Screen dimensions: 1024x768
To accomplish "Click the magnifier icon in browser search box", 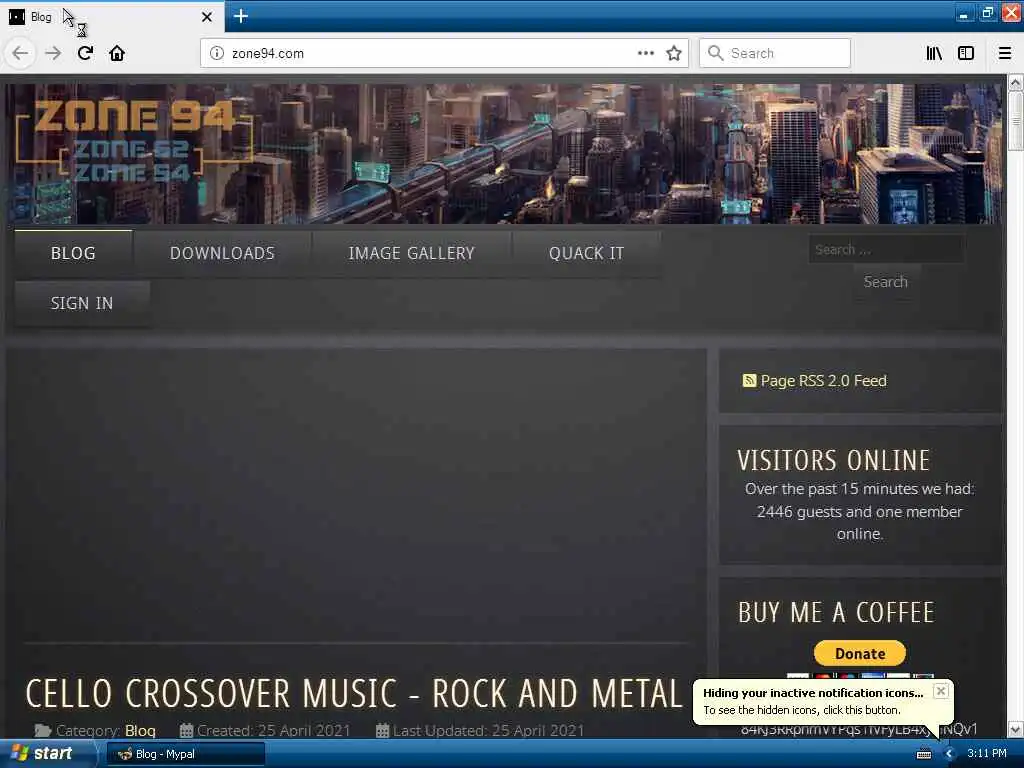I will (x=716, y=53).
